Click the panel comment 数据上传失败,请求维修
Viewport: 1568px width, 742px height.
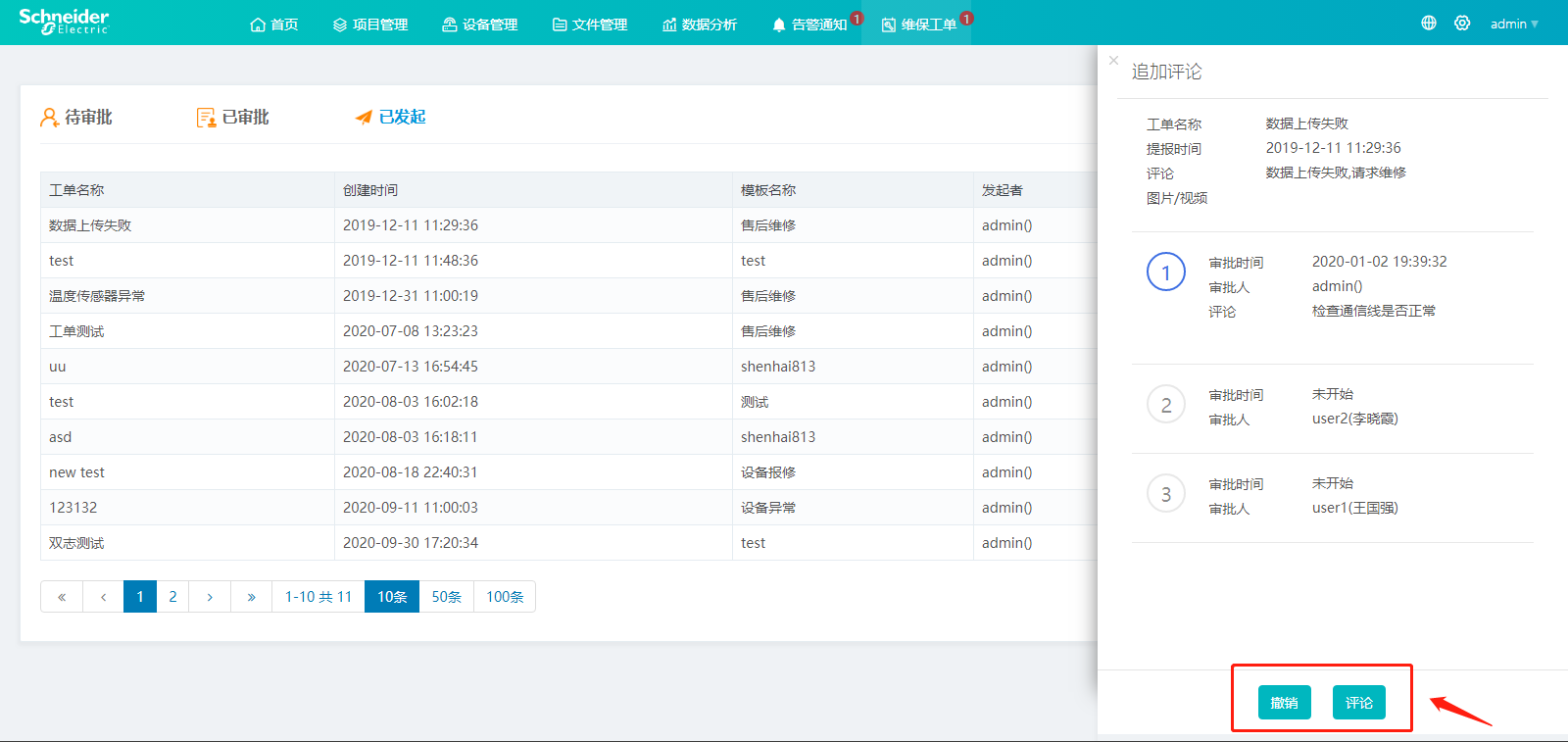point(1336,173)
